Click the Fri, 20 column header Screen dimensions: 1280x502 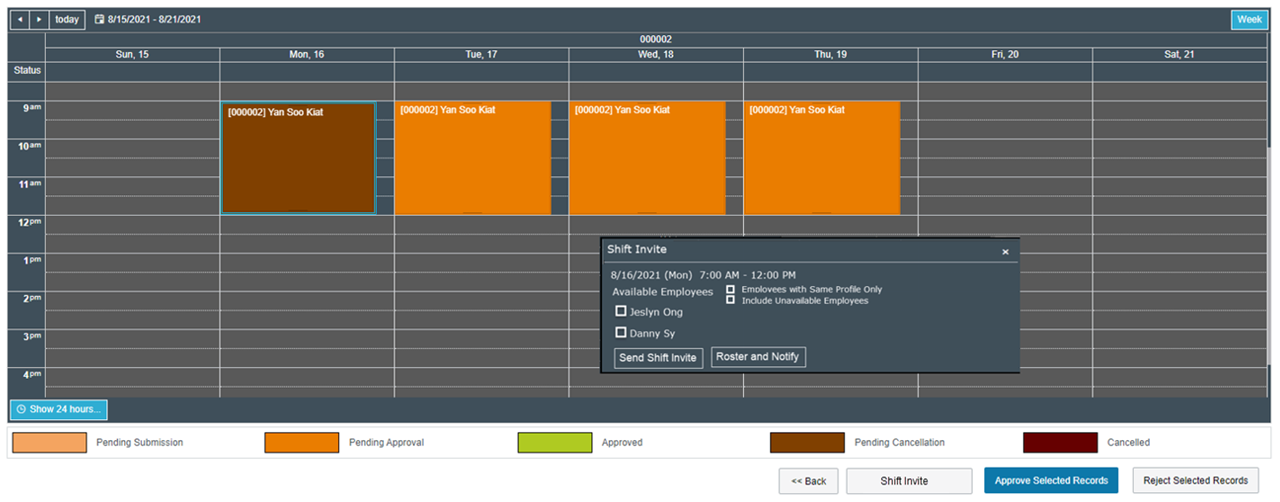click(1005, 54)
